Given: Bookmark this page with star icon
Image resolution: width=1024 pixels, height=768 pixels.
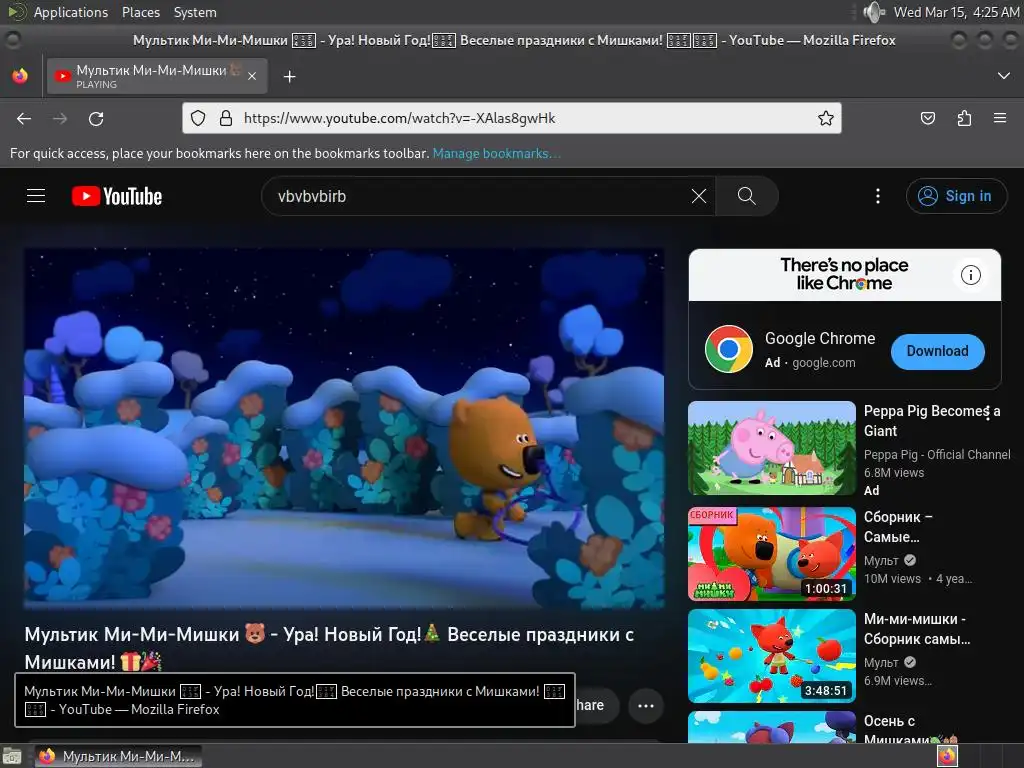Looking at the screenshot, I should (825, 118).
